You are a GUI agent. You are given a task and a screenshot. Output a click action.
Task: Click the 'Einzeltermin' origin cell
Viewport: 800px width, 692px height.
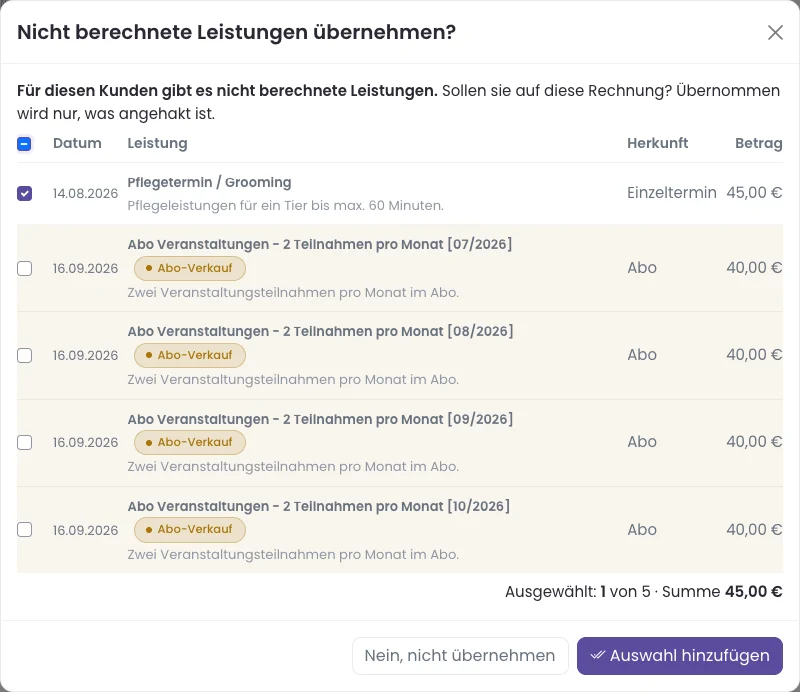(x=671, y=192)
